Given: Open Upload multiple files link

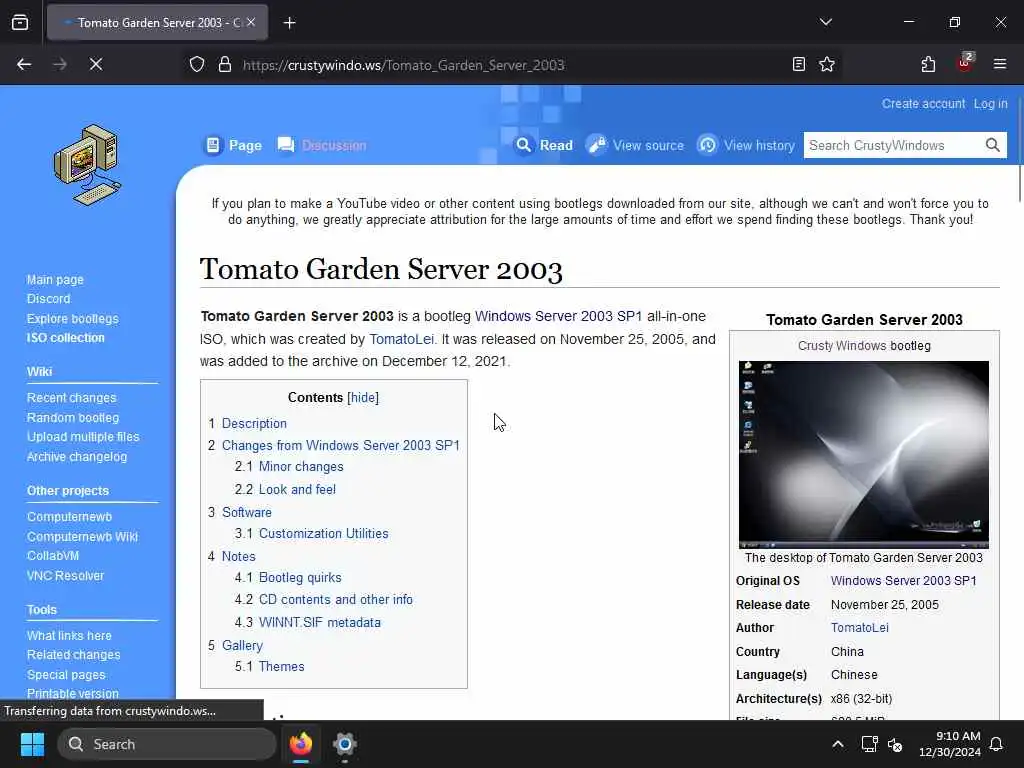Looking at the screenshot, I should pos(83,437).
